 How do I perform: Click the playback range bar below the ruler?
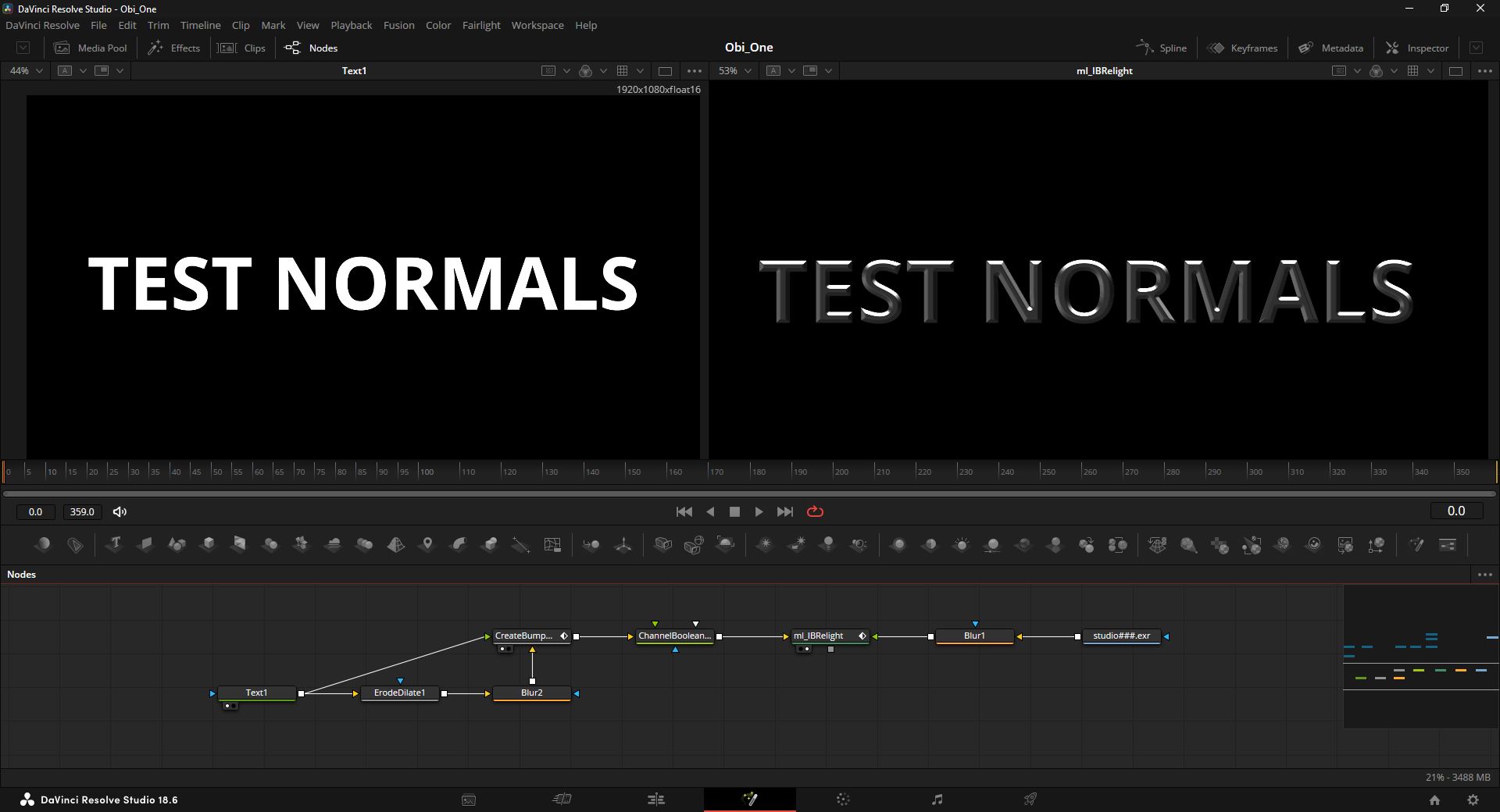point(749,493)
